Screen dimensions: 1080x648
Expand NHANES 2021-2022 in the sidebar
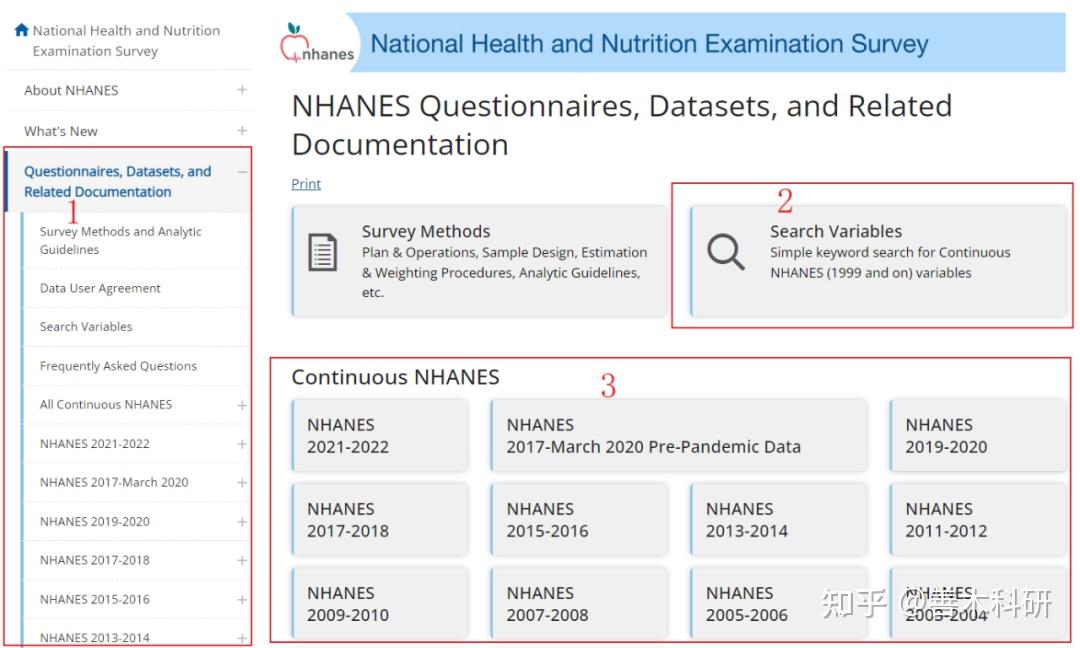coord(240,443)
